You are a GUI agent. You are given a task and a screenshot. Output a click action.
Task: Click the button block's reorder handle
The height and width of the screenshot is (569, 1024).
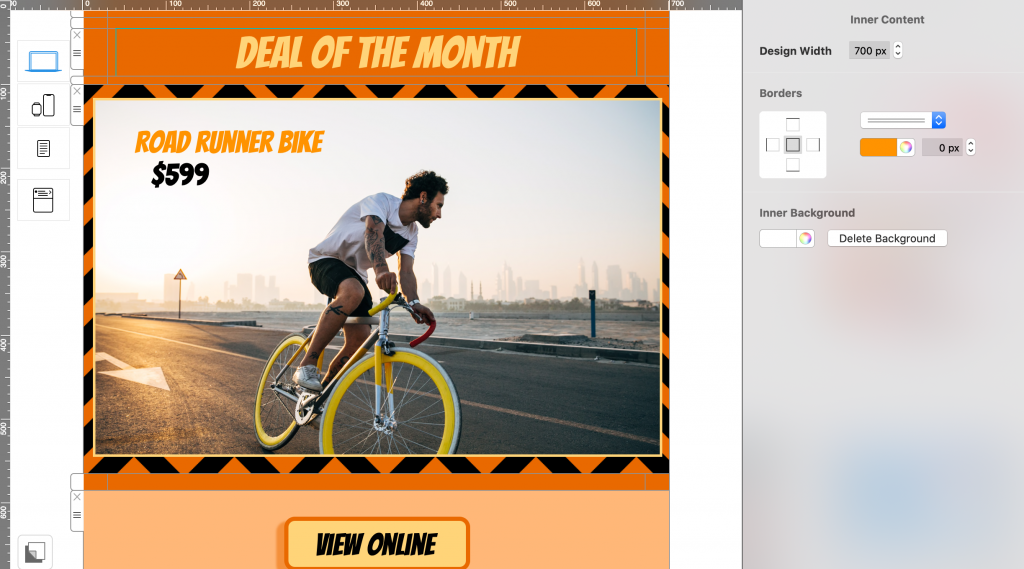pyautogui.click(x=77, y=515)
